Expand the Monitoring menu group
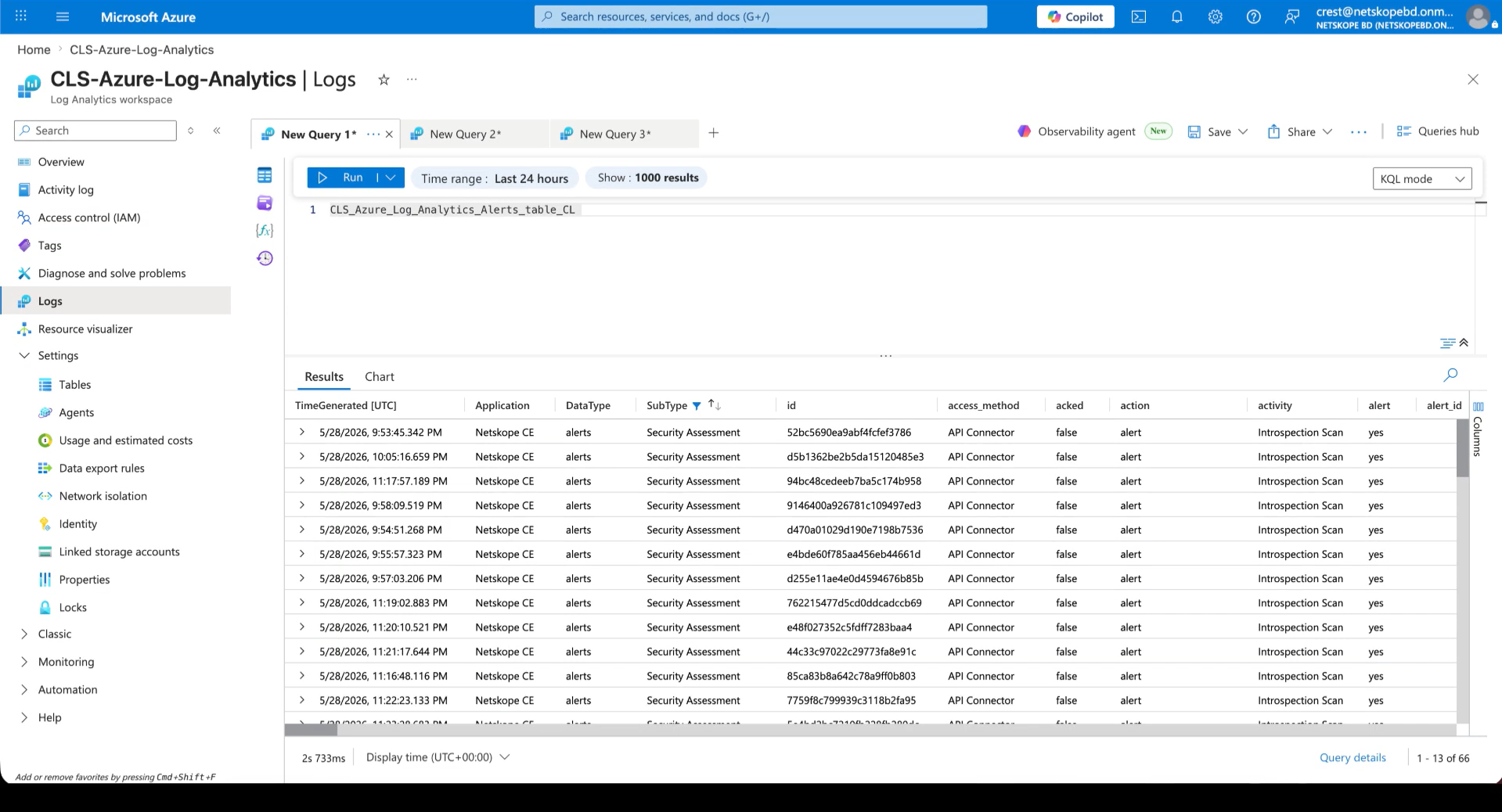 (x=23, y=662)
